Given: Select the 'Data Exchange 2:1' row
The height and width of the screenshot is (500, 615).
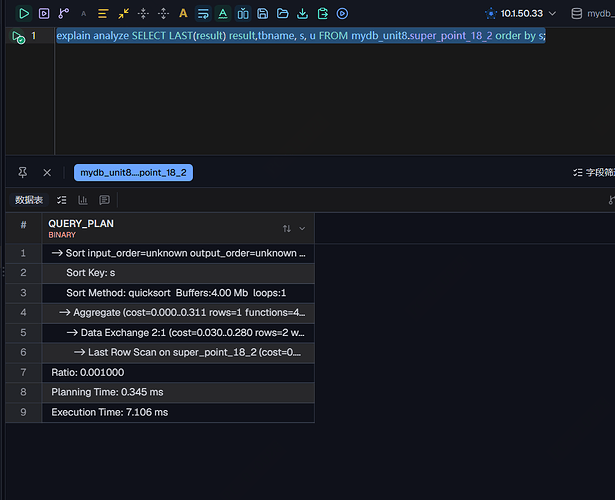Looking at the screenshot, I should point(178,333).
